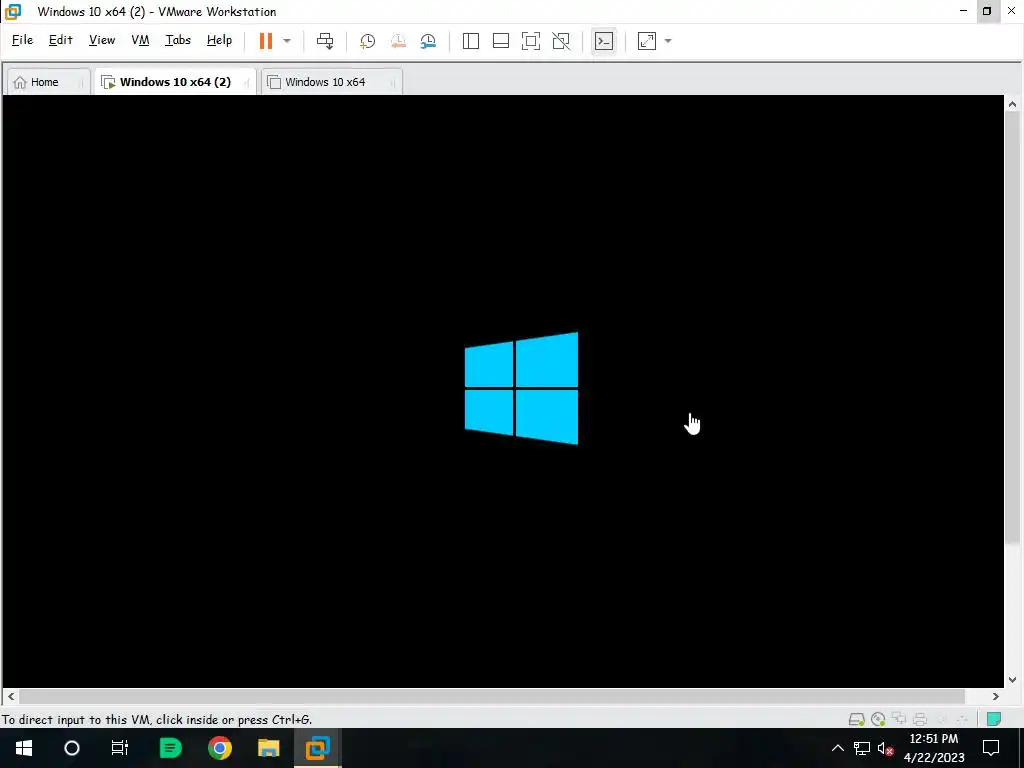Take a snapshot of this virtual machine

coord(368,41)
